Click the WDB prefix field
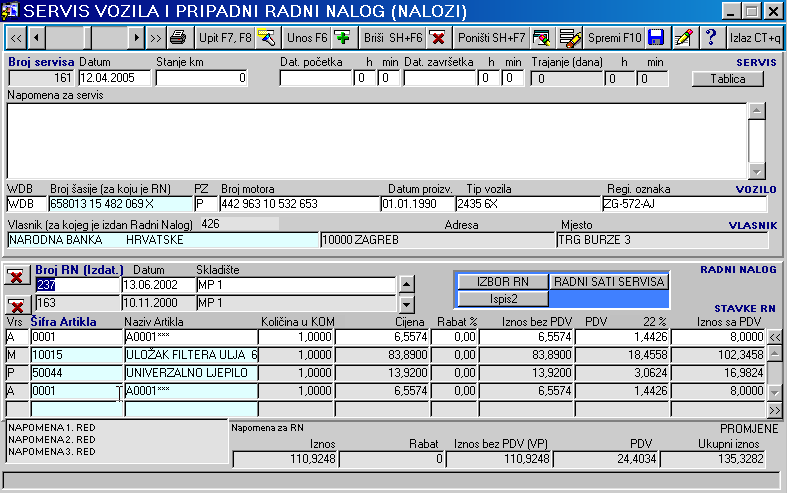Screen dimensions: 787x493 pos(27,204)
